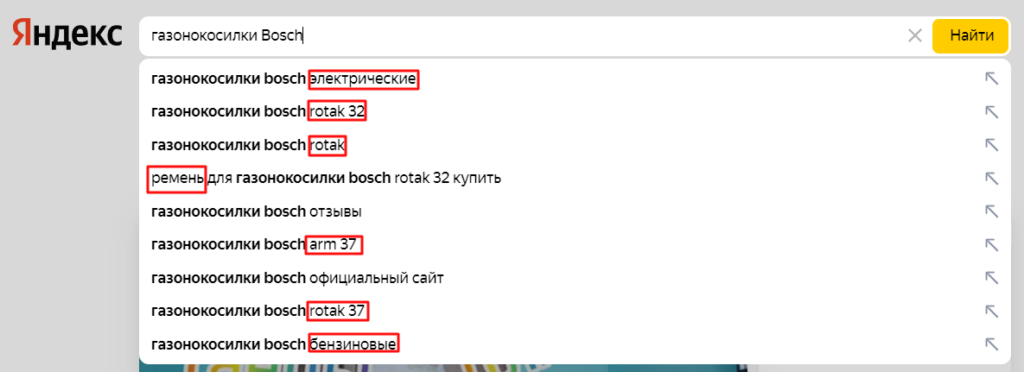Choose suggestion газонокосилки bosch rotak 37
The image size is (1024, 372).
pyautogui.click(x=575, y=311)
